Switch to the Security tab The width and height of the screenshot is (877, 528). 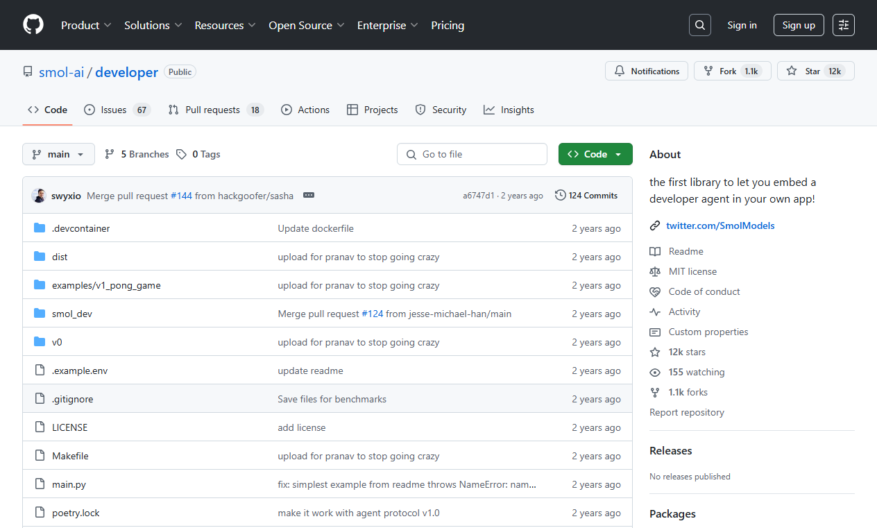pos(441,110)
